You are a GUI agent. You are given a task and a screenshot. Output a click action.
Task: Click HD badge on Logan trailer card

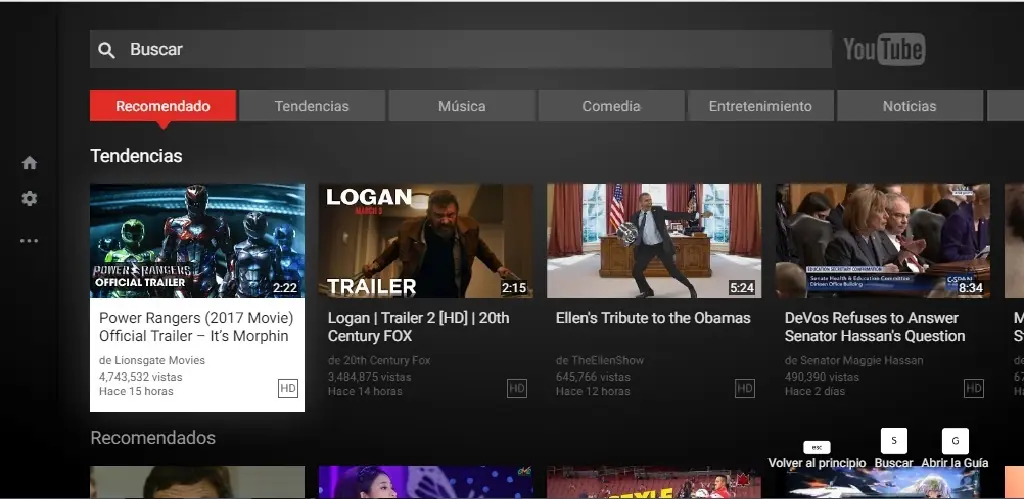(517, 389)
